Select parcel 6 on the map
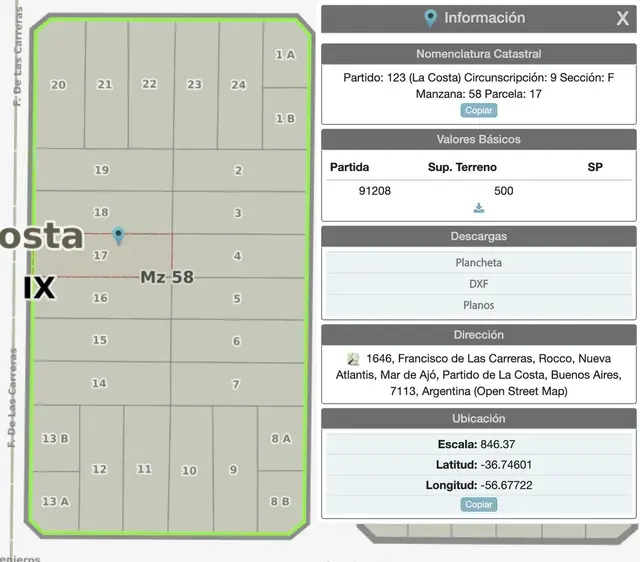Screen dimensions: 640x562 237,341
